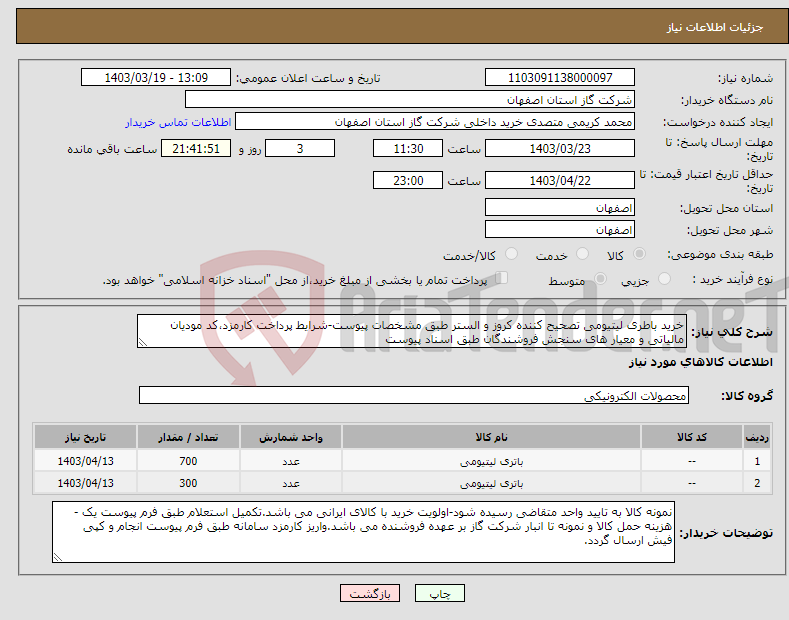Click the buyer organization name field
789x620 pixels.
coord(410,100)
